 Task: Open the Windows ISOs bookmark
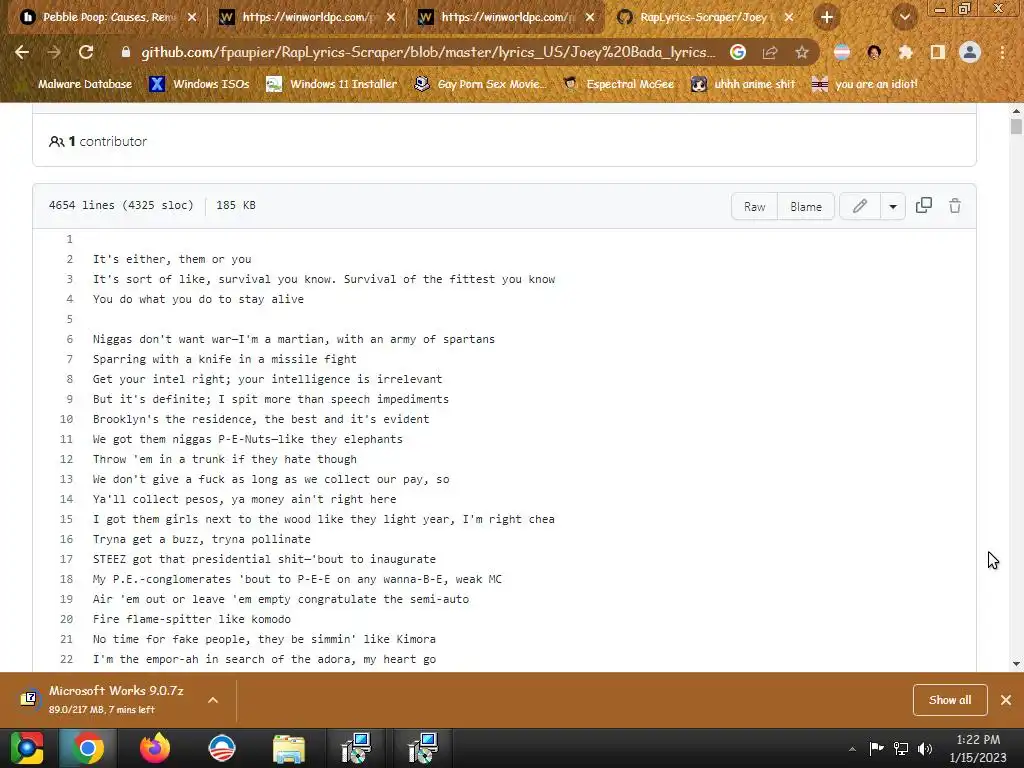click(x=199, y=84)
